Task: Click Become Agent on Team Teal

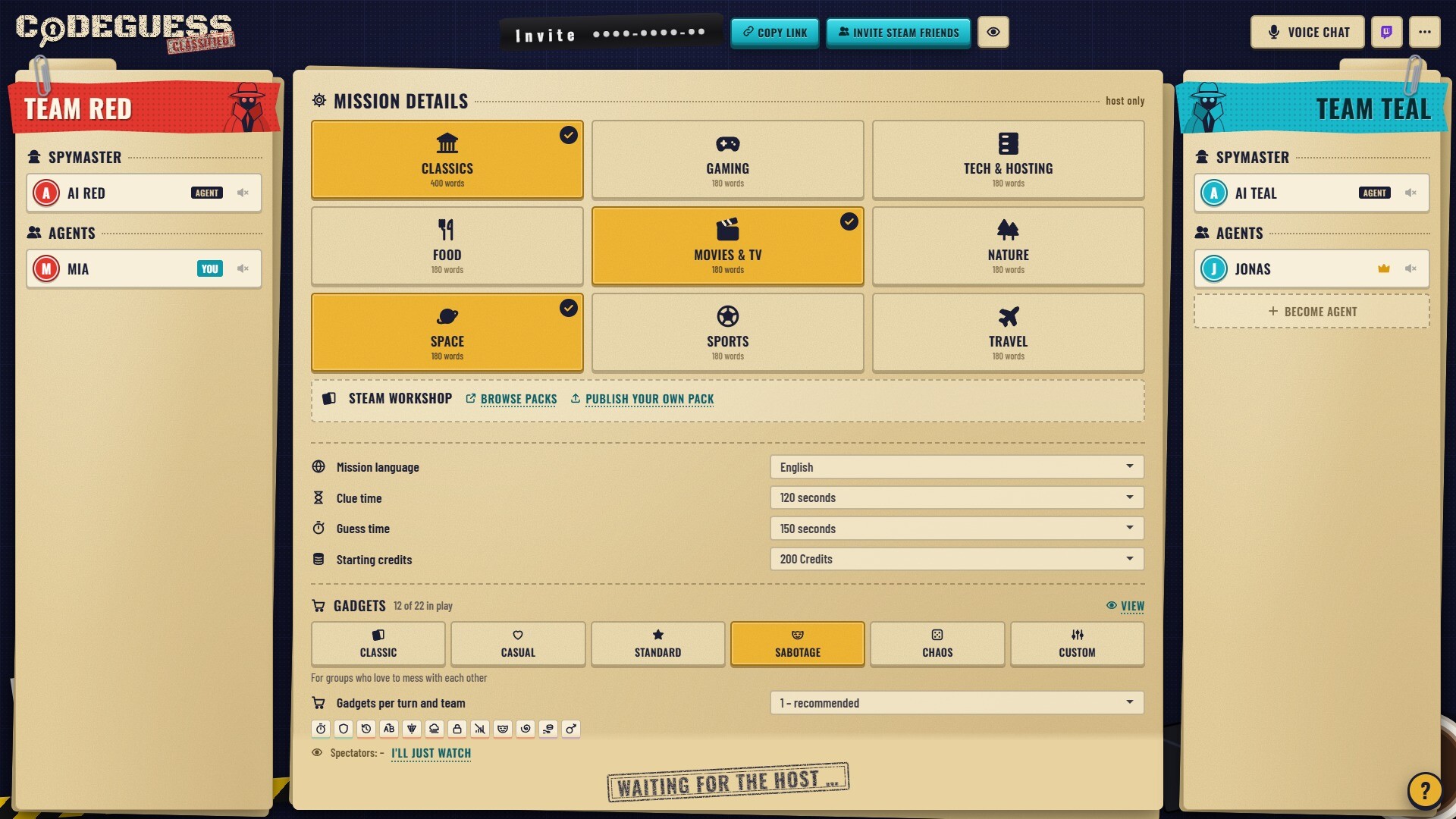Action: pyautogui.click(x=1312, y=312)
